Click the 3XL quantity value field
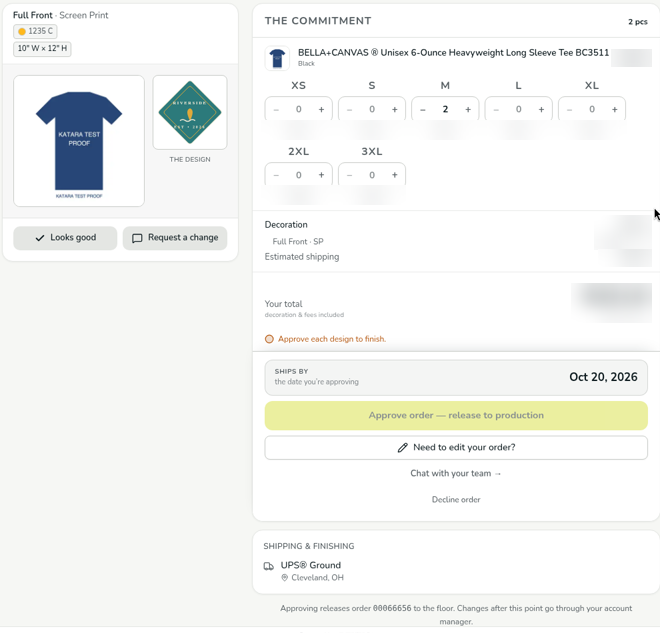This screenshot has width=660, height=633. pyautogui.click(x=372, y=175)
